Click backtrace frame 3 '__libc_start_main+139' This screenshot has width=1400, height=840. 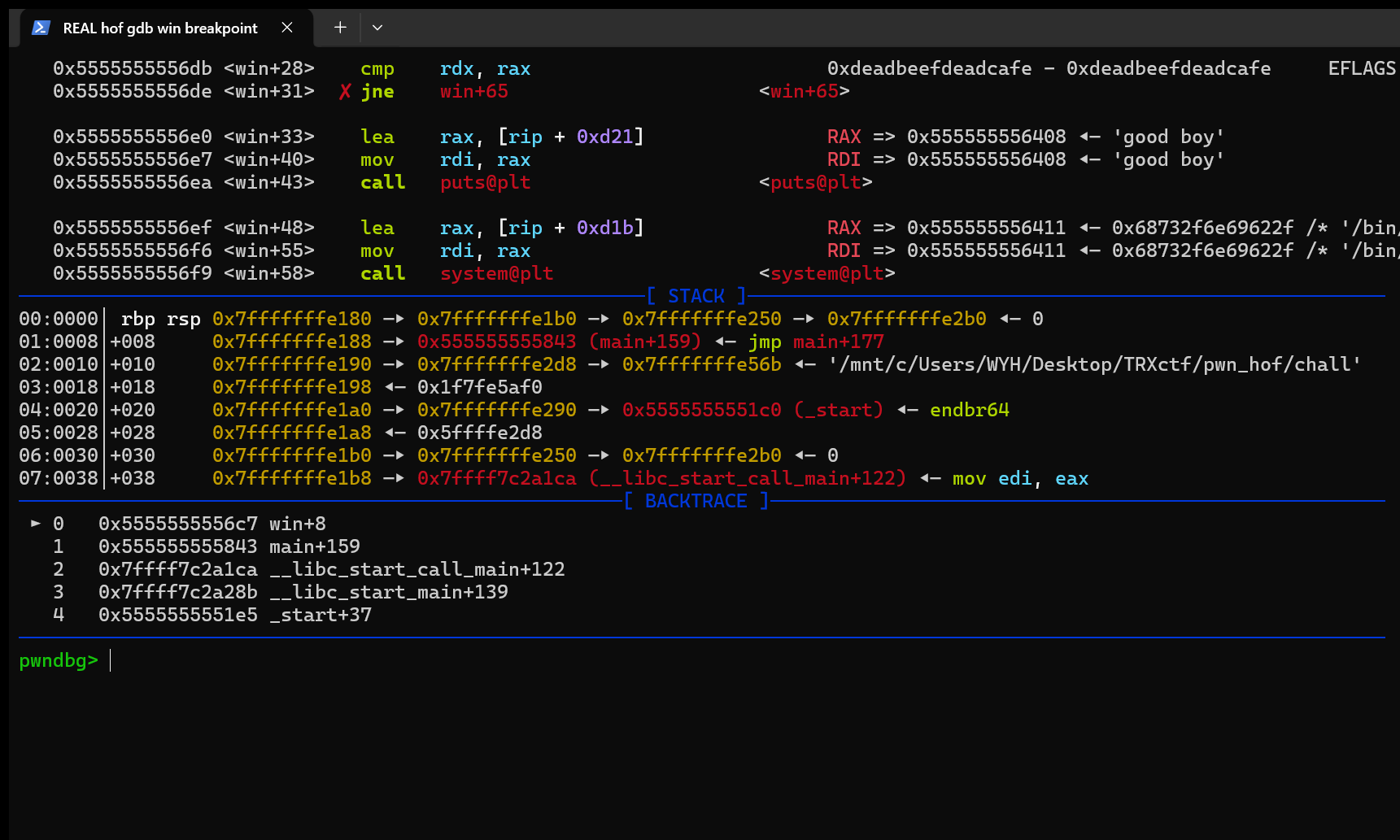[389, 593]
